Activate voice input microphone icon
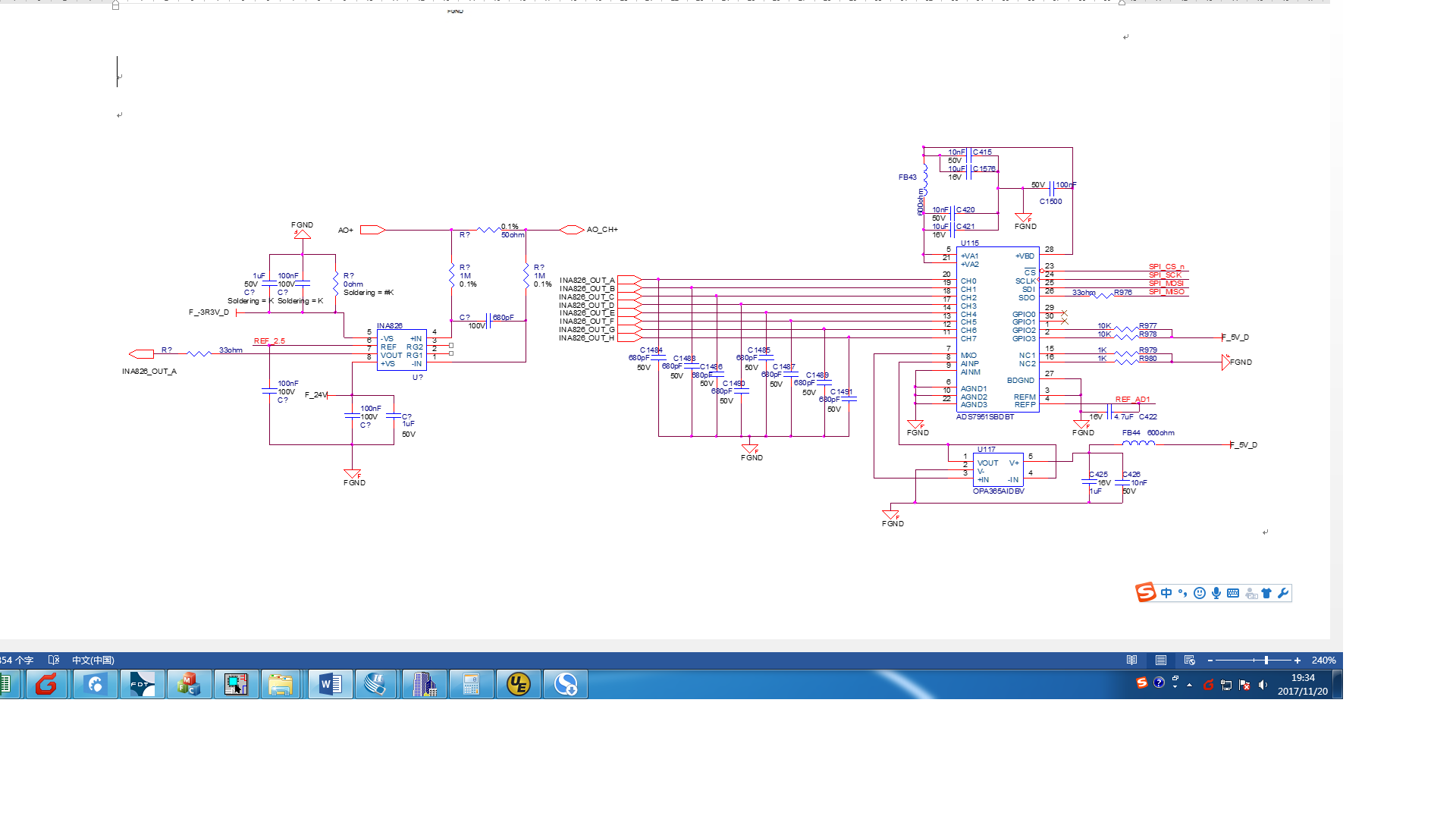Image resolution: width=1456 pixels, height=819 pixels. pyautogui.click(x=1216, y=593)
